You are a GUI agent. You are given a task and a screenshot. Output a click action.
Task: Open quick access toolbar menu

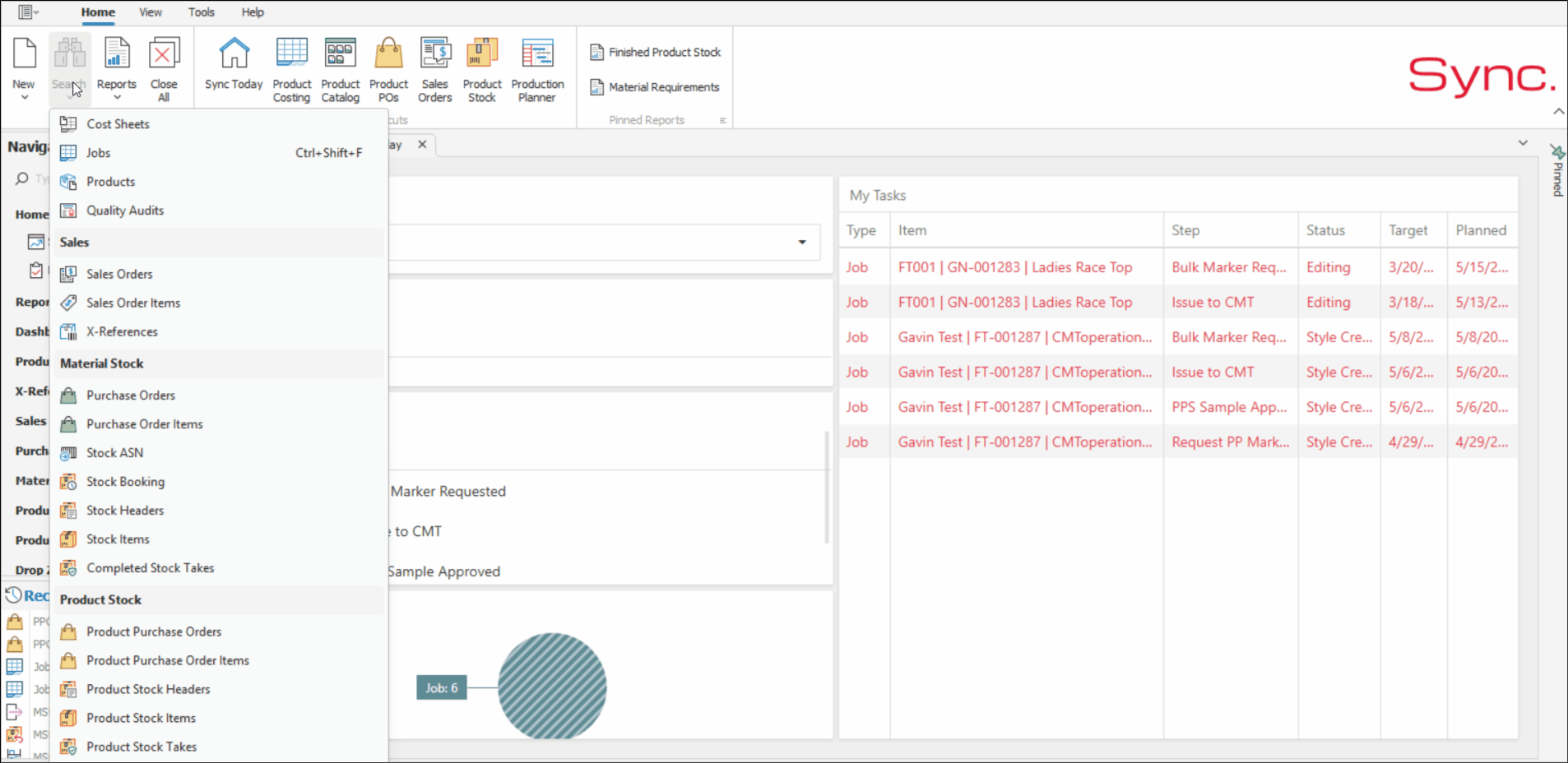click(x=29, y=12)
